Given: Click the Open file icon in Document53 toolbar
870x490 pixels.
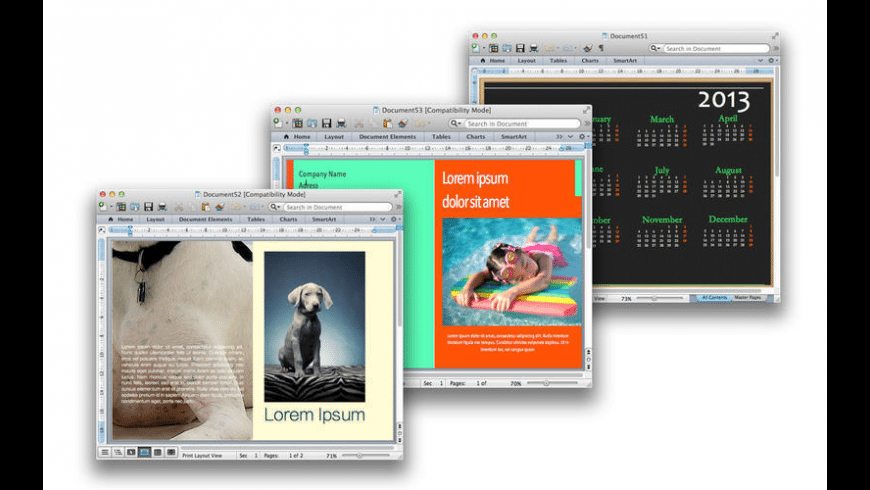Looking at the screenshot, I should (312, 123).
